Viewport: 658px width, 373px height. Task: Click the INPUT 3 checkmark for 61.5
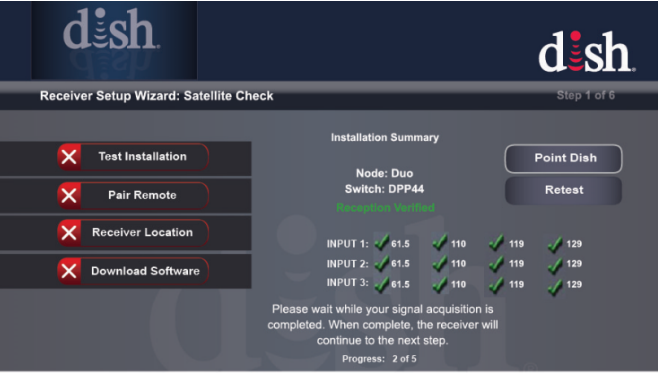381,284
